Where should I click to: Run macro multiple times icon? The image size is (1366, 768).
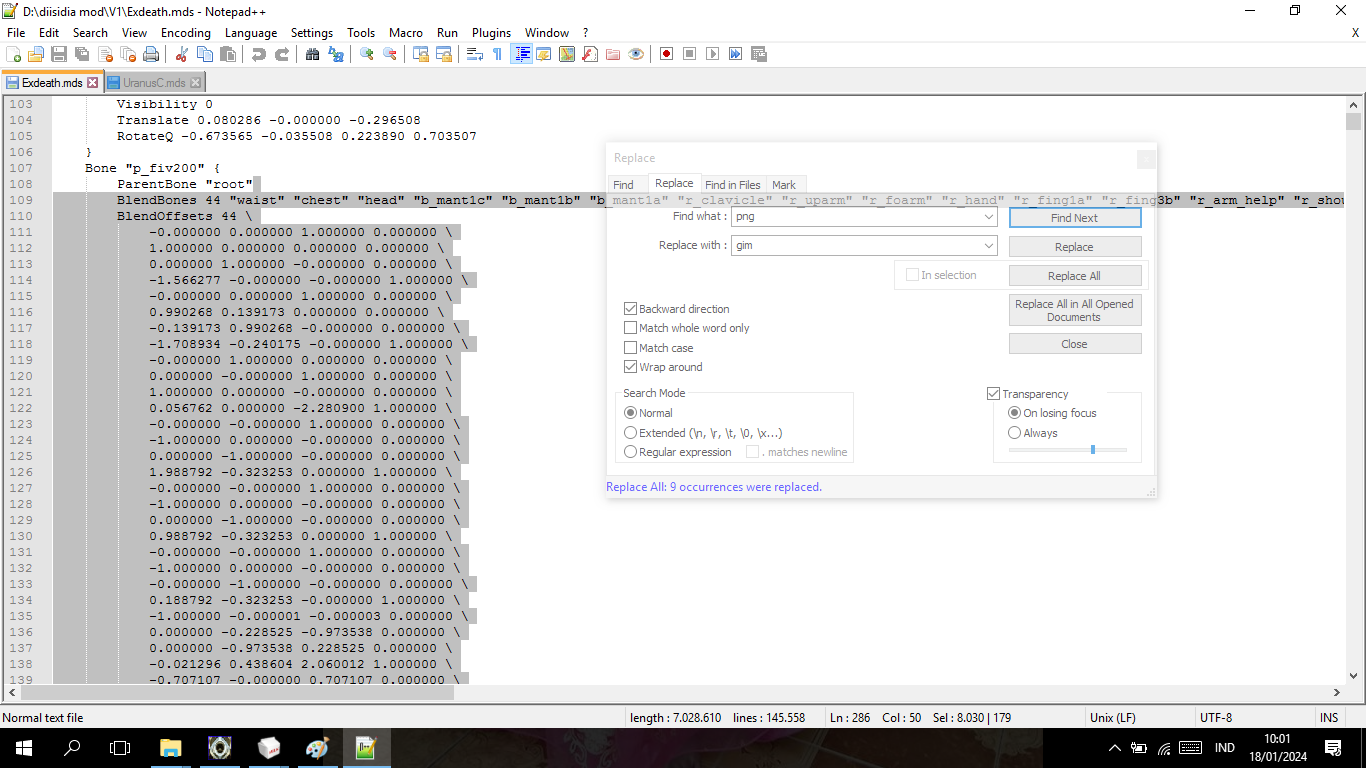point(735,54)
